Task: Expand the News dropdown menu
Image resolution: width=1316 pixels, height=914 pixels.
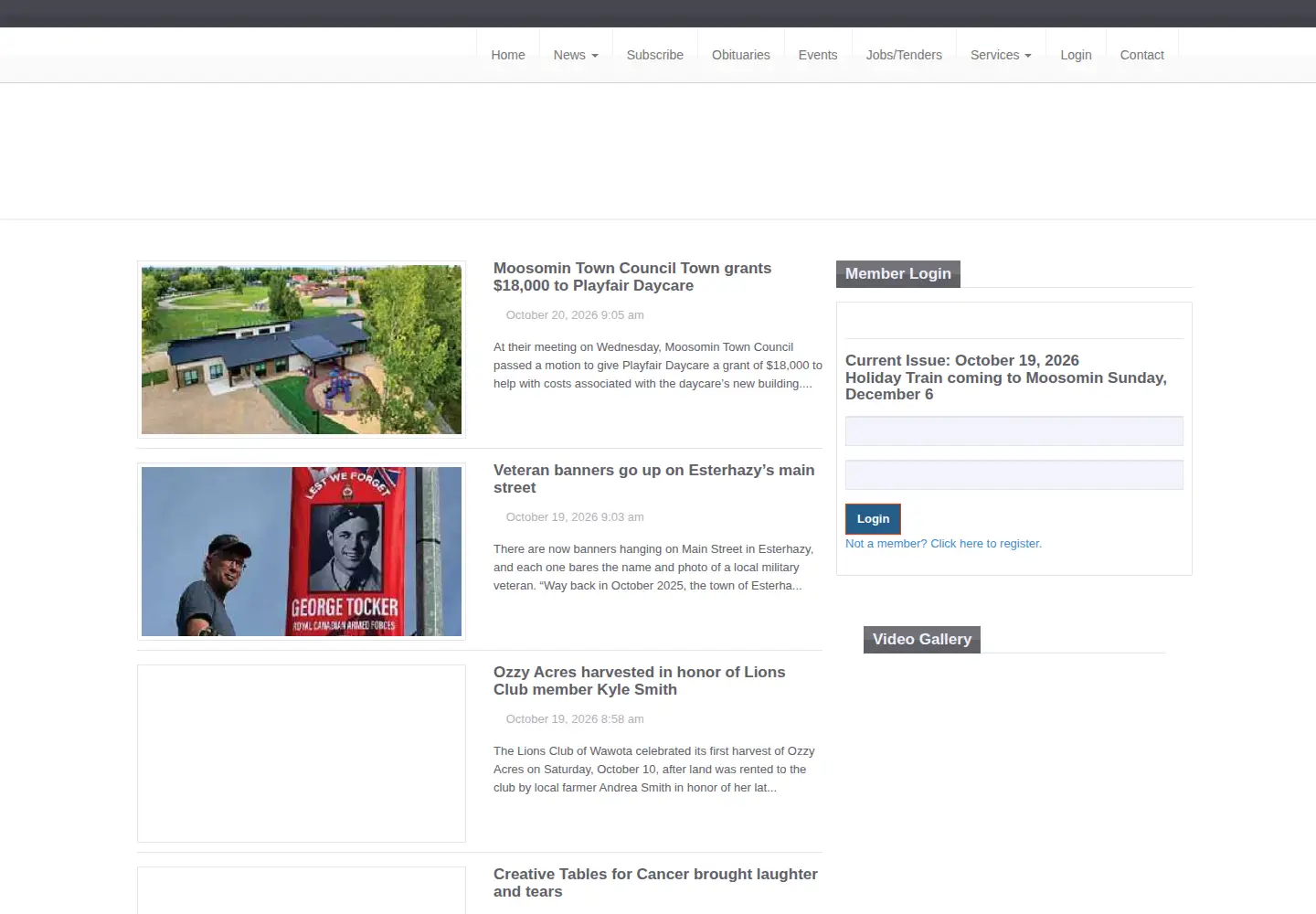Action: [x=576, y=55]
